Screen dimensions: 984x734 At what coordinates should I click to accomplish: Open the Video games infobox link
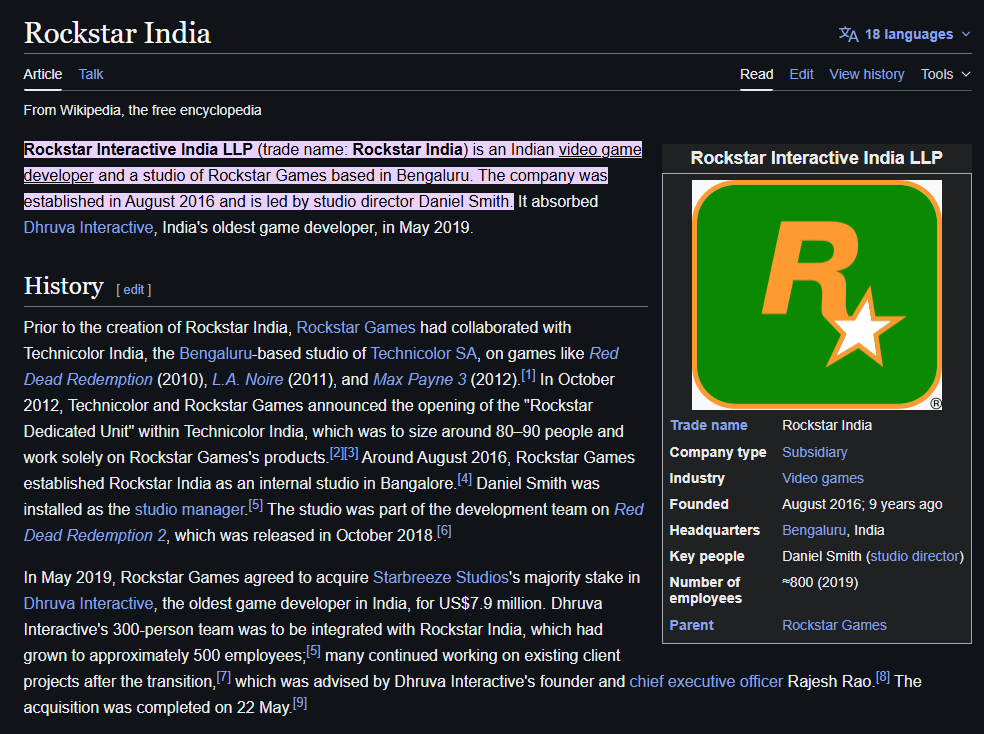click(x=823, y=478)
